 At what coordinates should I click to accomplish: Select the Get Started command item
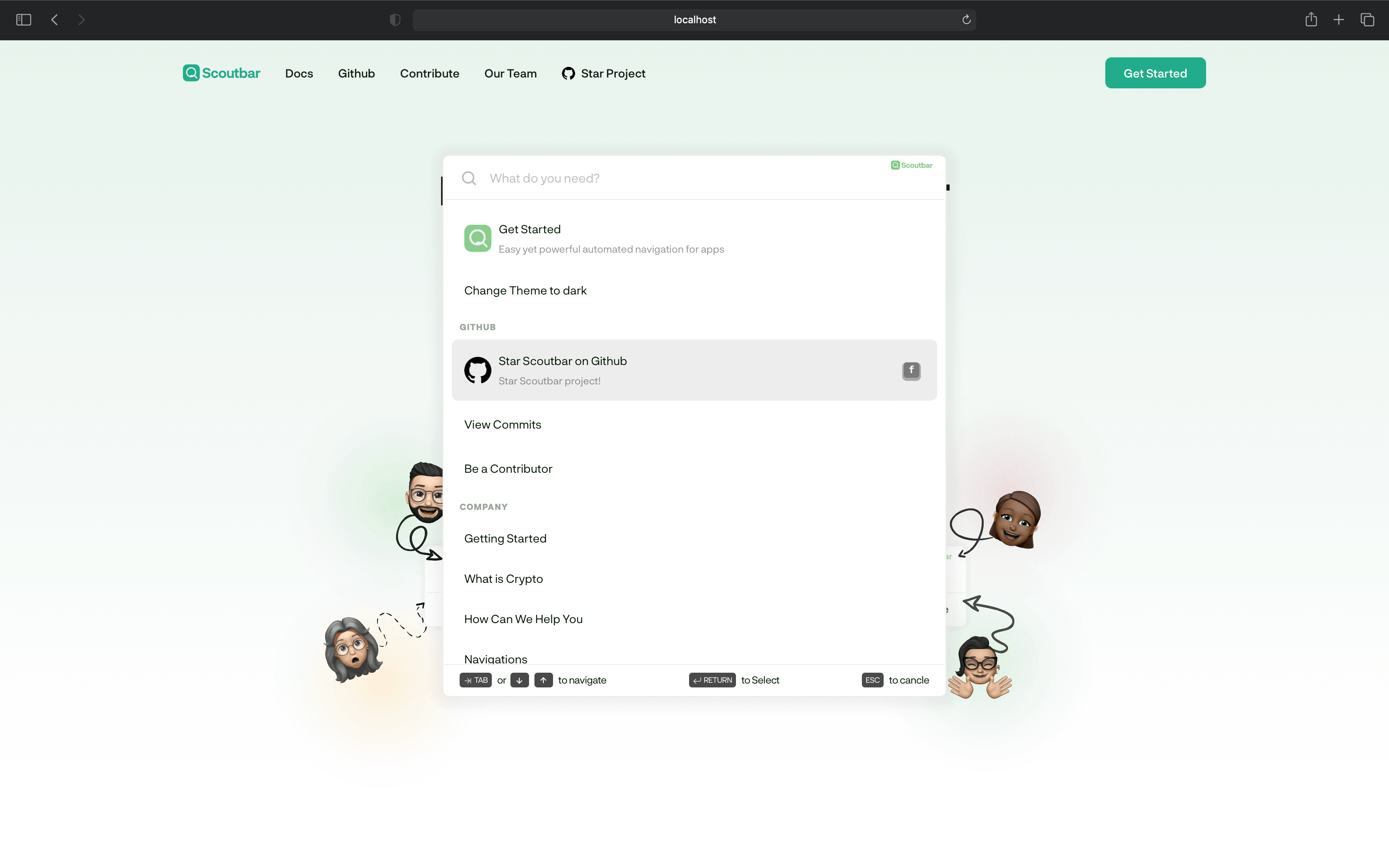694,238
